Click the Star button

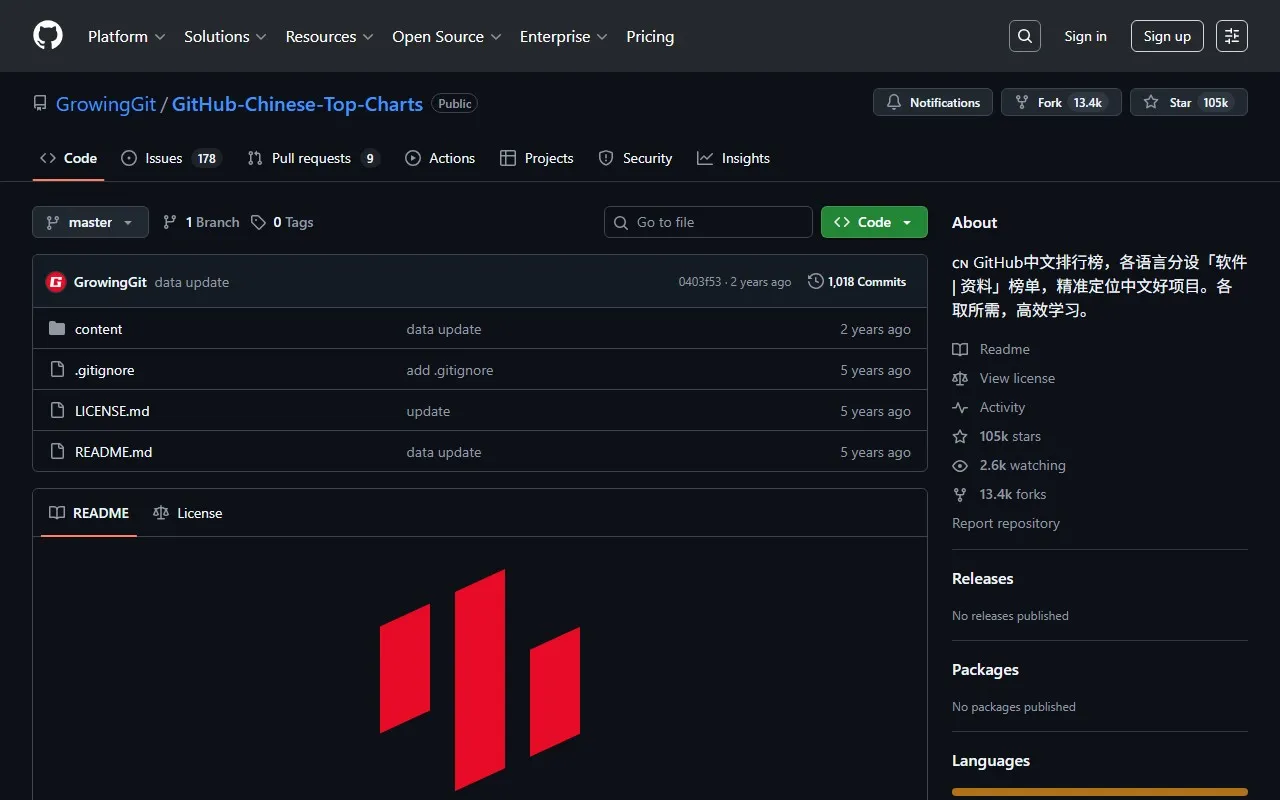point(1188,103)
